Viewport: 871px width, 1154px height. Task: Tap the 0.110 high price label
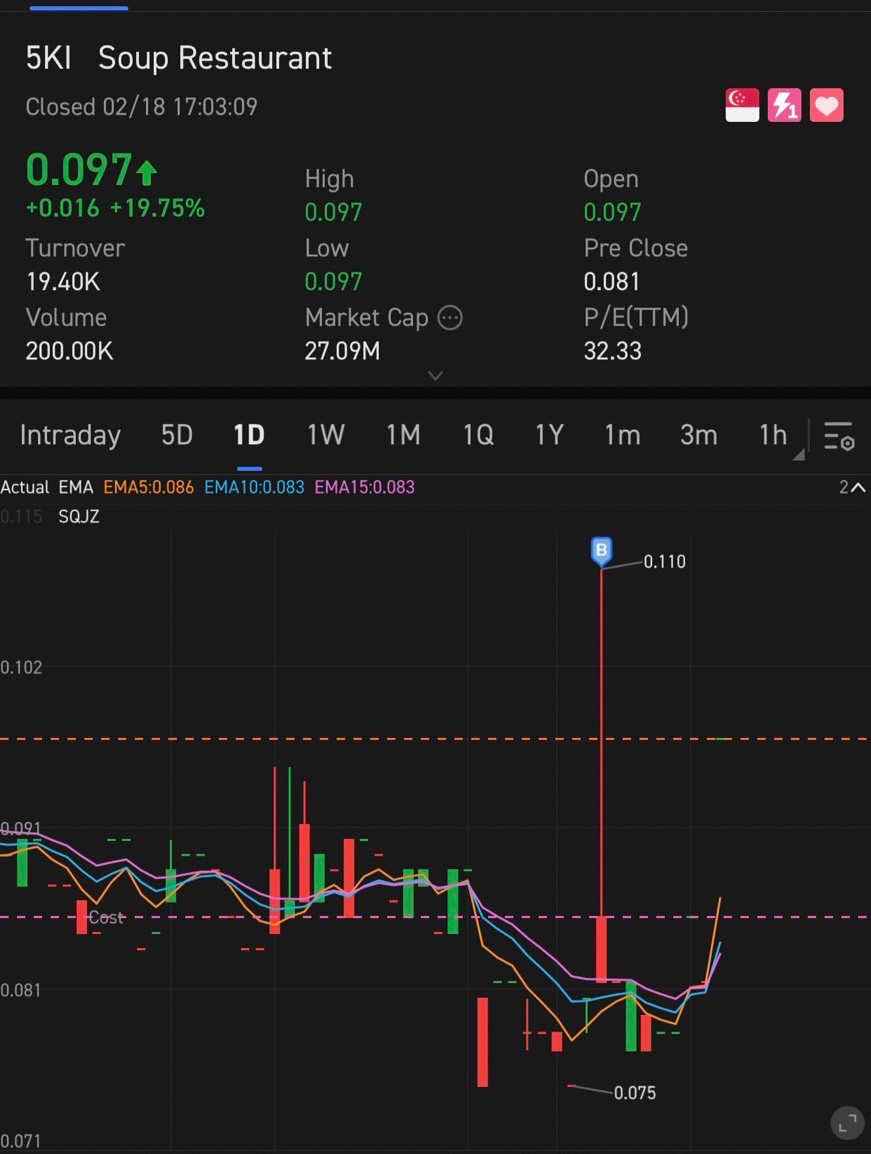coord(664,562)
